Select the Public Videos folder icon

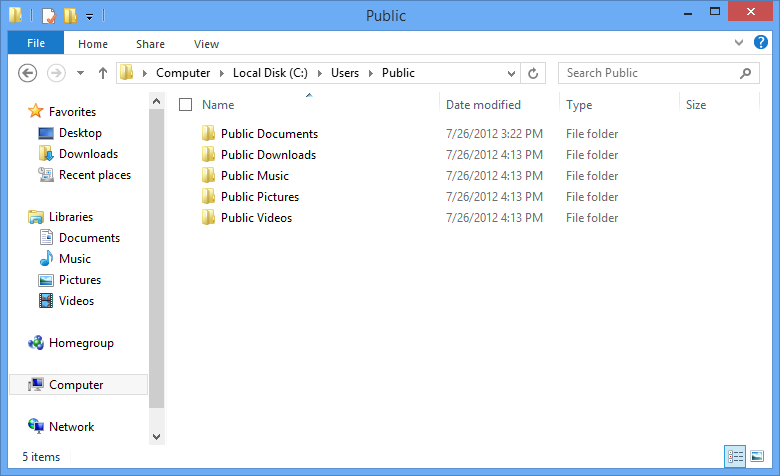(x=208, y=217)
